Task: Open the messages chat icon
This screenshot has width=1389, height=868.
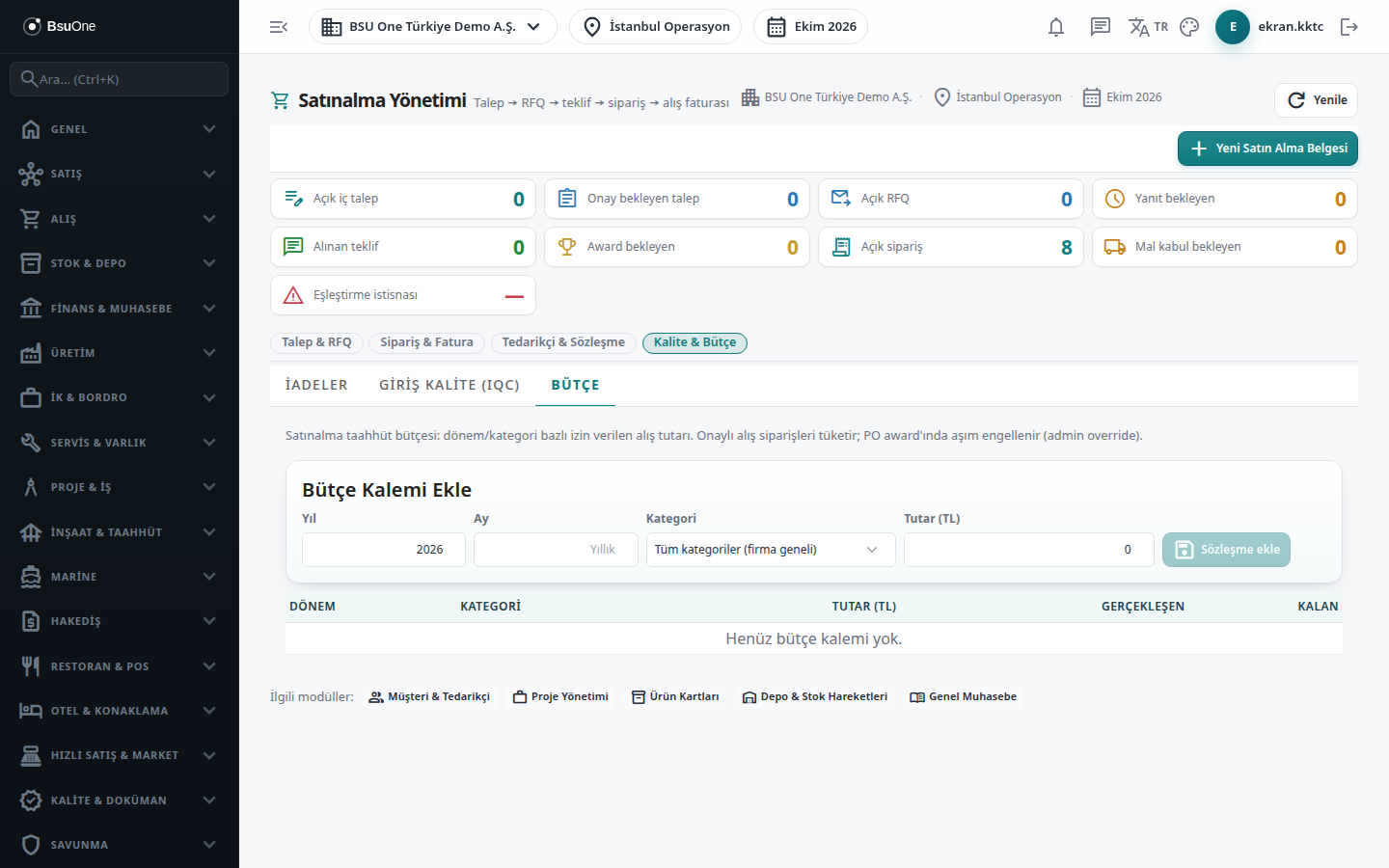Action: (x=1100, y=27)
